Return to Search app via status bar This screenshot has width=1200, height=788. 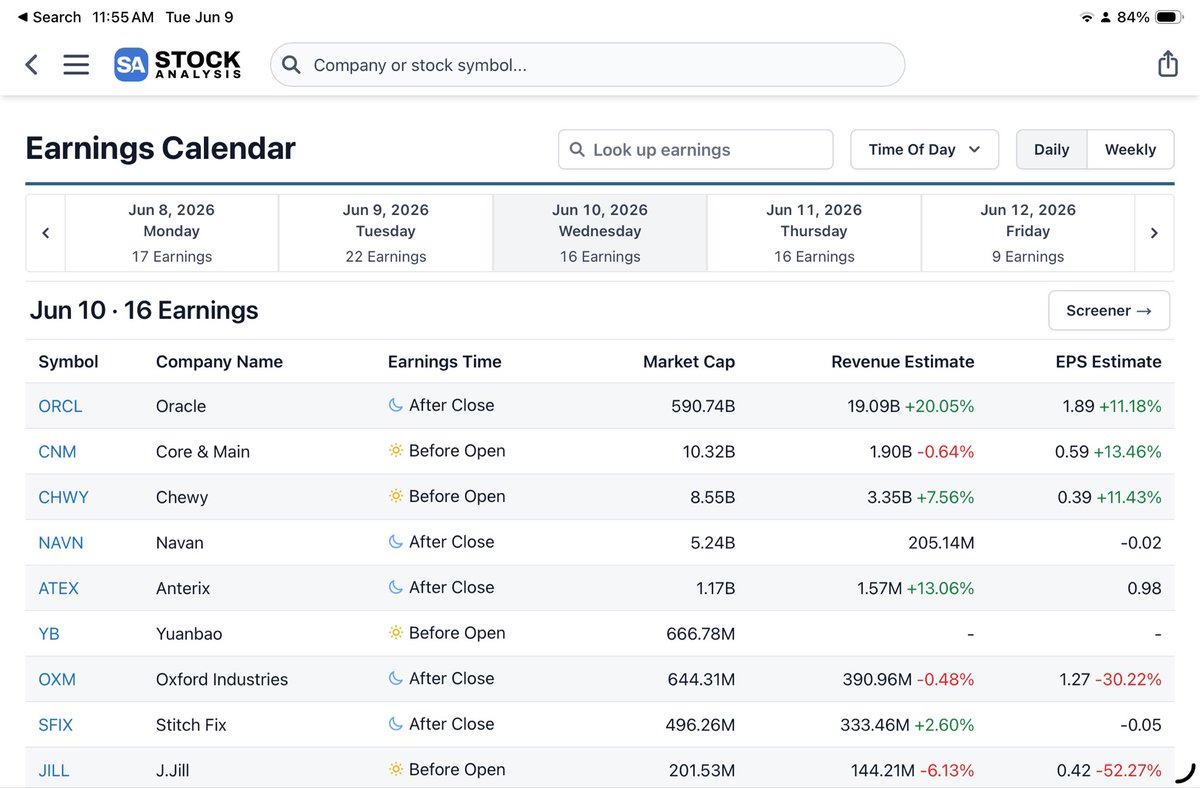click(49, 17)
